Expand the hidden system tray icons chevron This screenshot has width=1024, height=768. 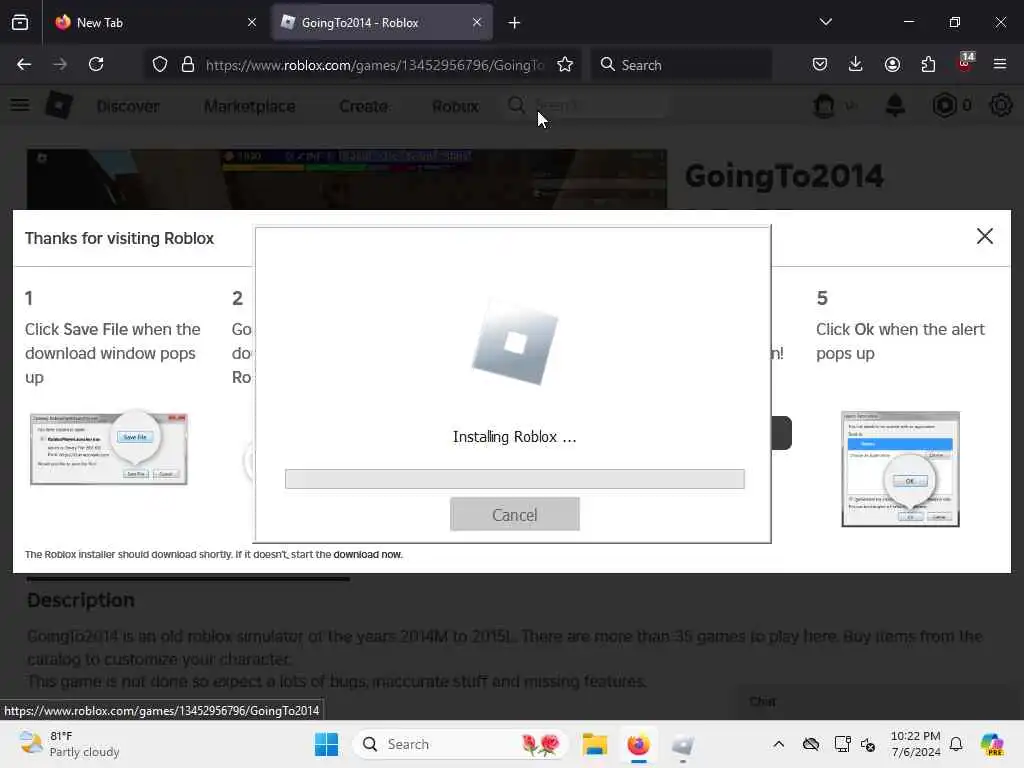[x=778, y=744]
